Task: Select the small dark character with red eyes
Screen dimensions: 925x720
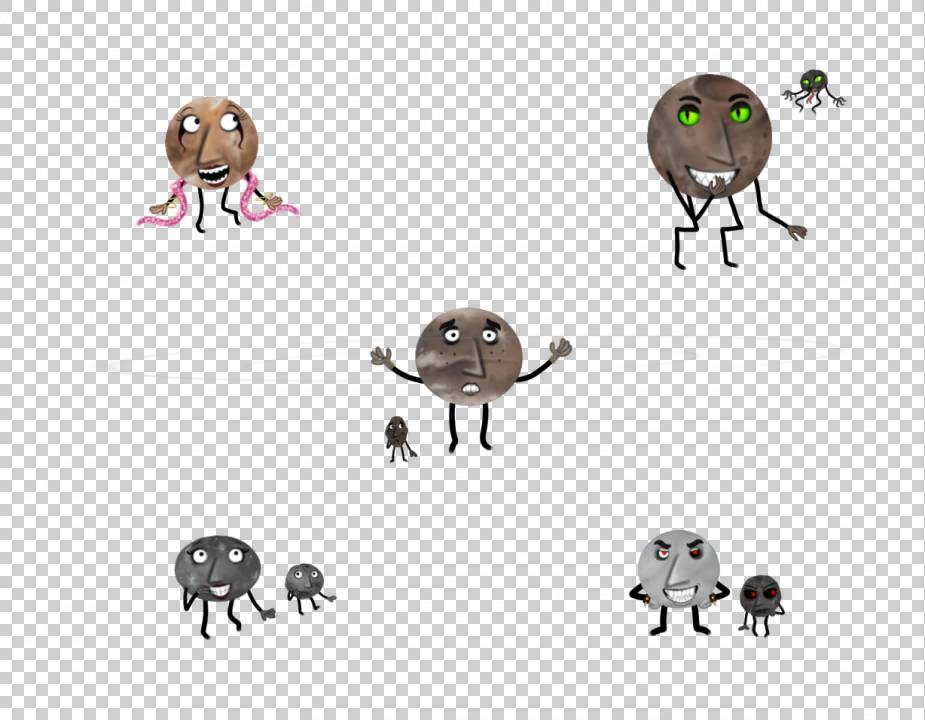Action: point(760,595)
